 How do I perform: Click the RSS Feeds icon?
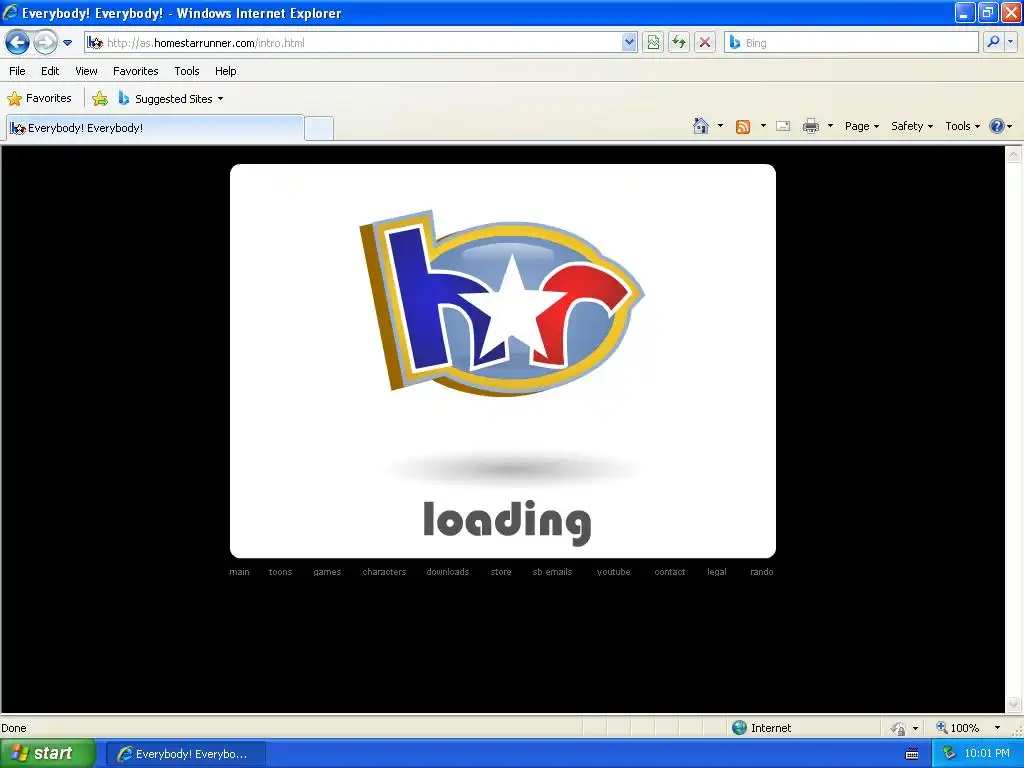pos(743,127)
